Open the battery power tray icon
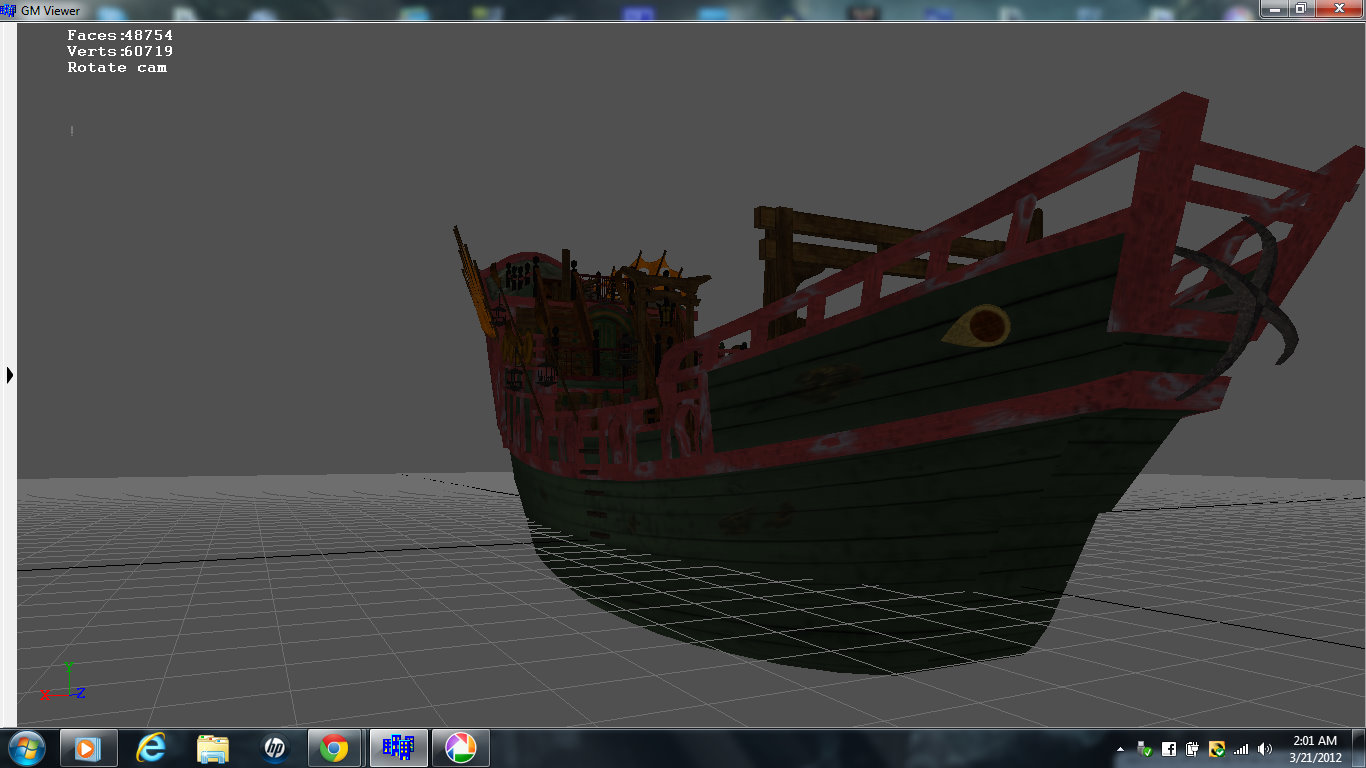1366x768 pixels. [1192, 749]
